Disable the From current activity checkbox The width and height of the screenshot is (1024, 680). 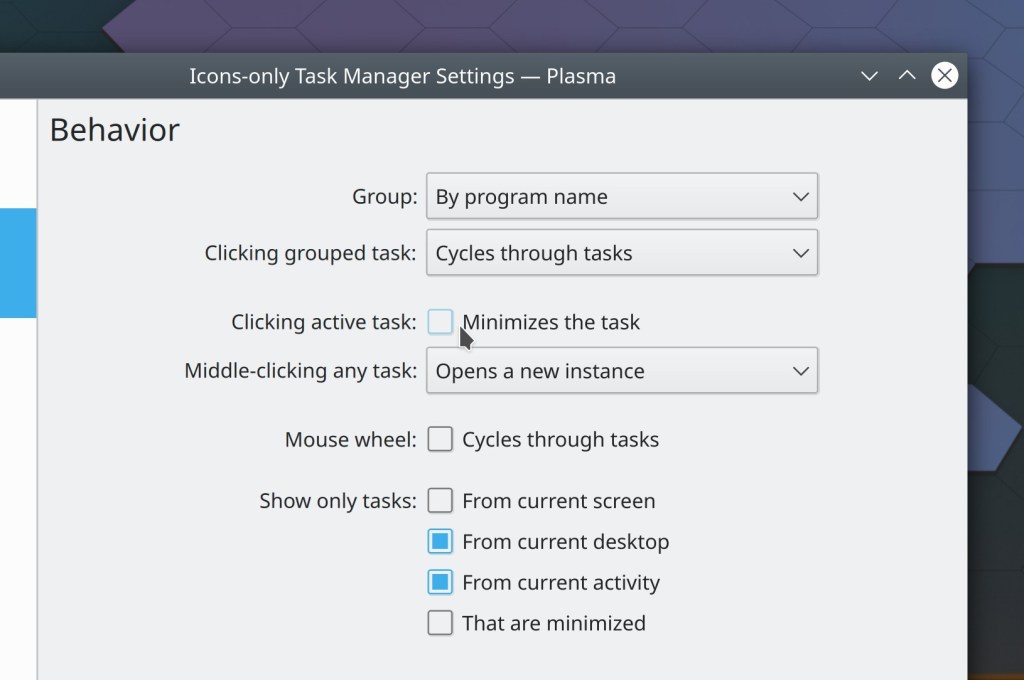pyautogui.click(x=440, y=583)
